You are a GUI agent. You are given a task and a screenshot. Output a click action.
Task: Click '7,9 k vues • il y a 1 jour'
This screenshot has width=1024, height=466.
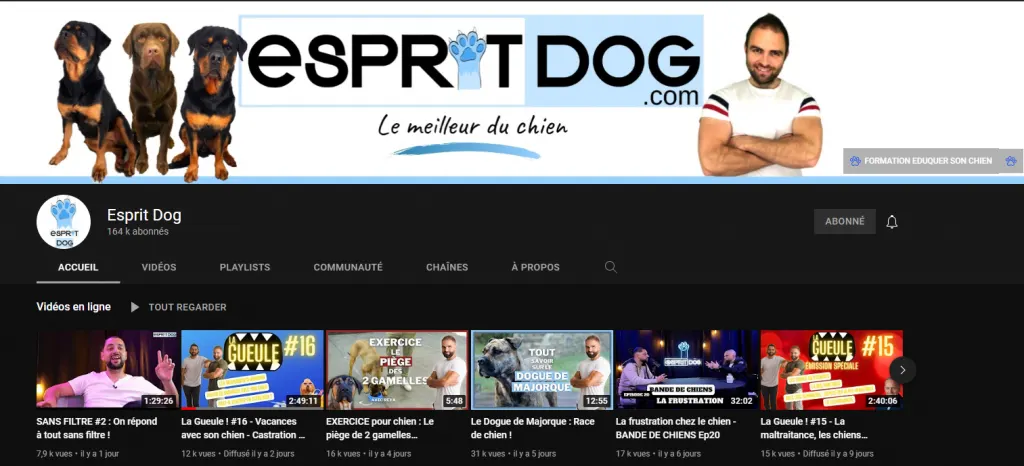pos(78,454)
